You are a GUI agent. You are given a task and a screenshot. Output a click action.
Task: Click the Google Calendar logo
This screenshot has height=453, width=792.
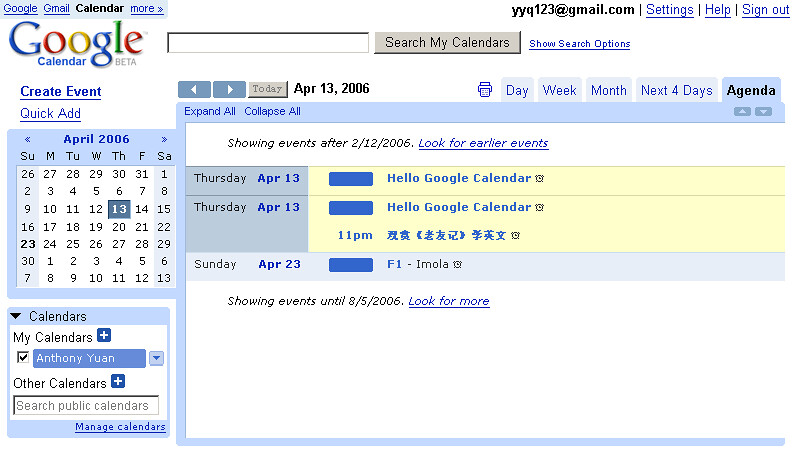point(77,44)
